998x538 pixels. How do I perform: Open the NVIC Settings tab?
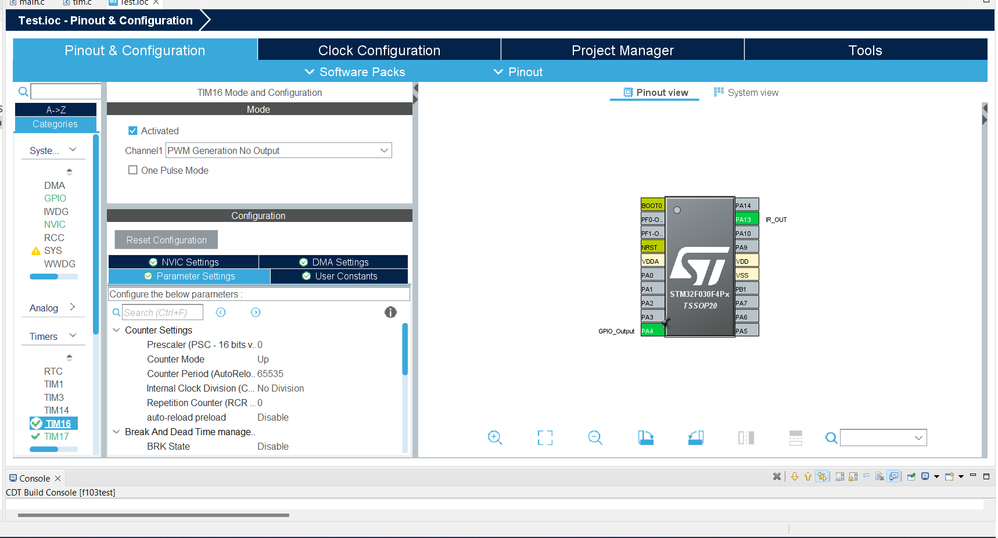click(x=183, y=262)
